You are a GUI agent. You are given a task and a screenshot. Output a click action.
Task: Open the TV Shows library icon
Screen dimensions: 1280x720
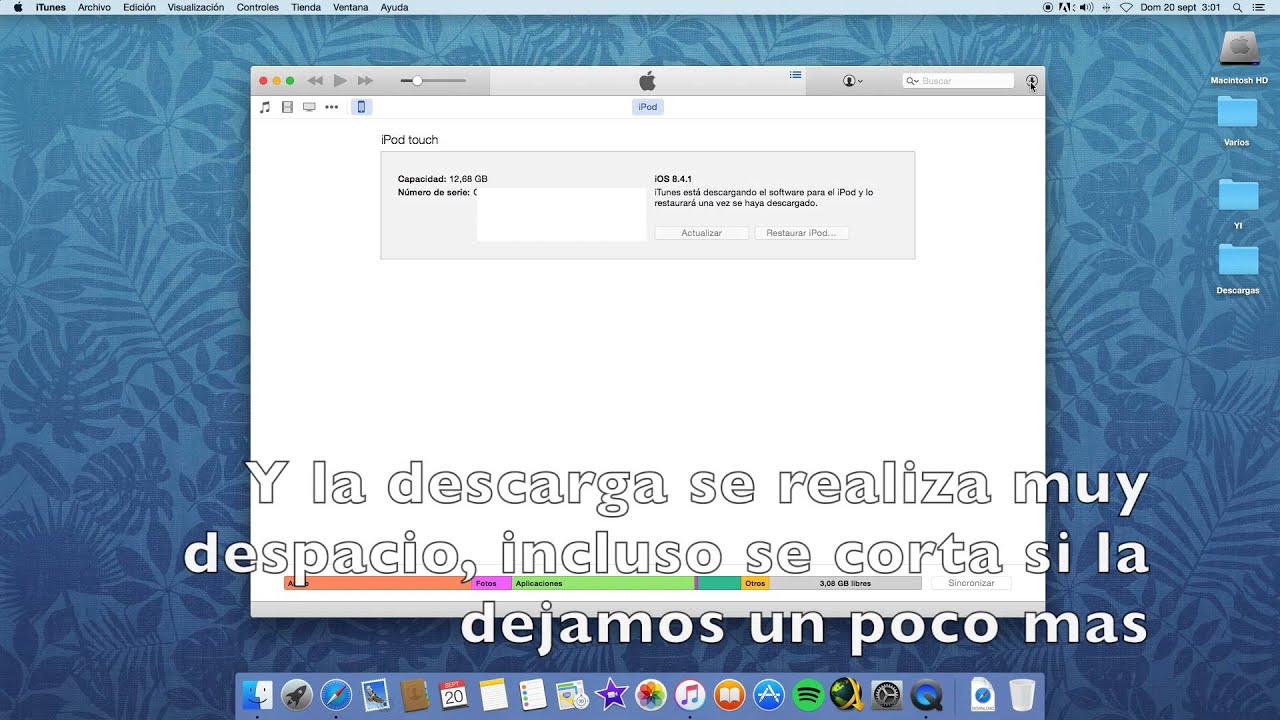click(x=309, y=107)
